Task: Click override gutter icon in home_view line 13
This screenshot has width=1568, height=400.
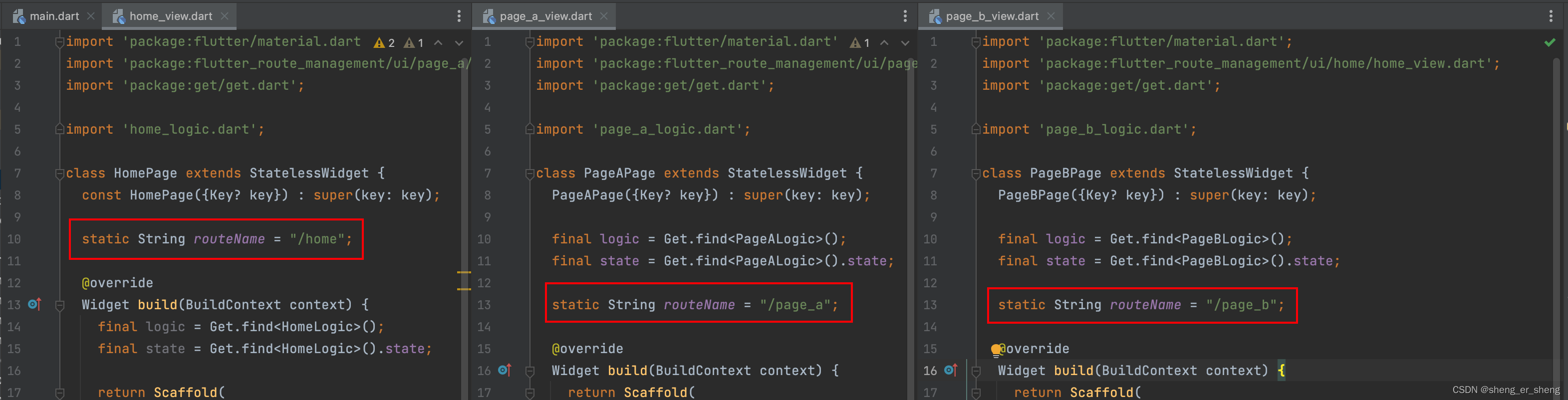Action: (35, 304)
